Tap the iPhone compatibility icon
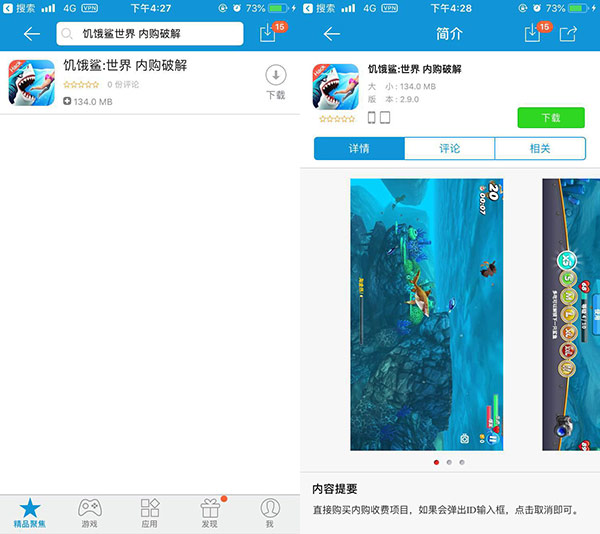 point(371,117)
